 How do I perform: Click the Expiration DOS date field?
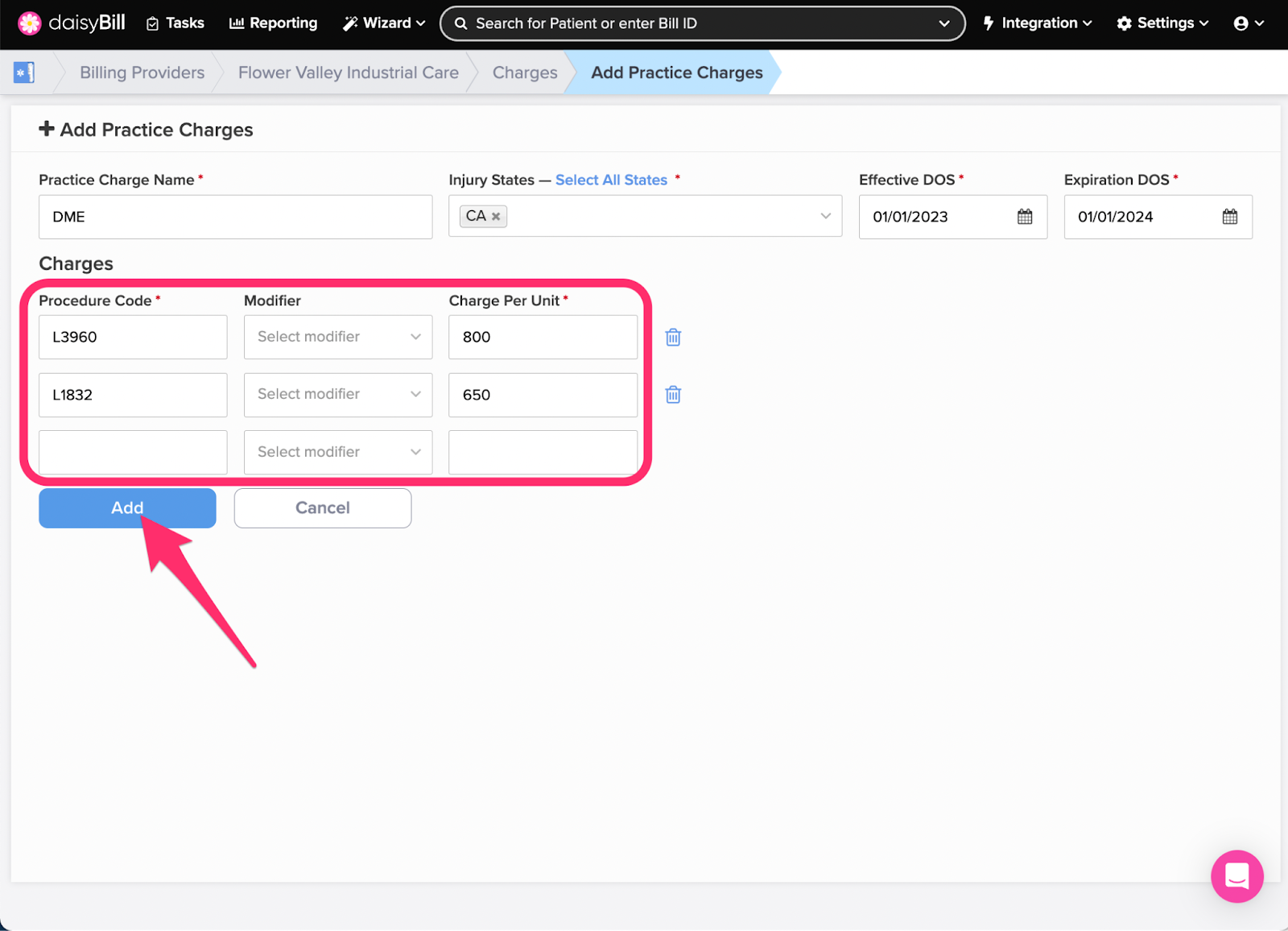click(1158, 217)
